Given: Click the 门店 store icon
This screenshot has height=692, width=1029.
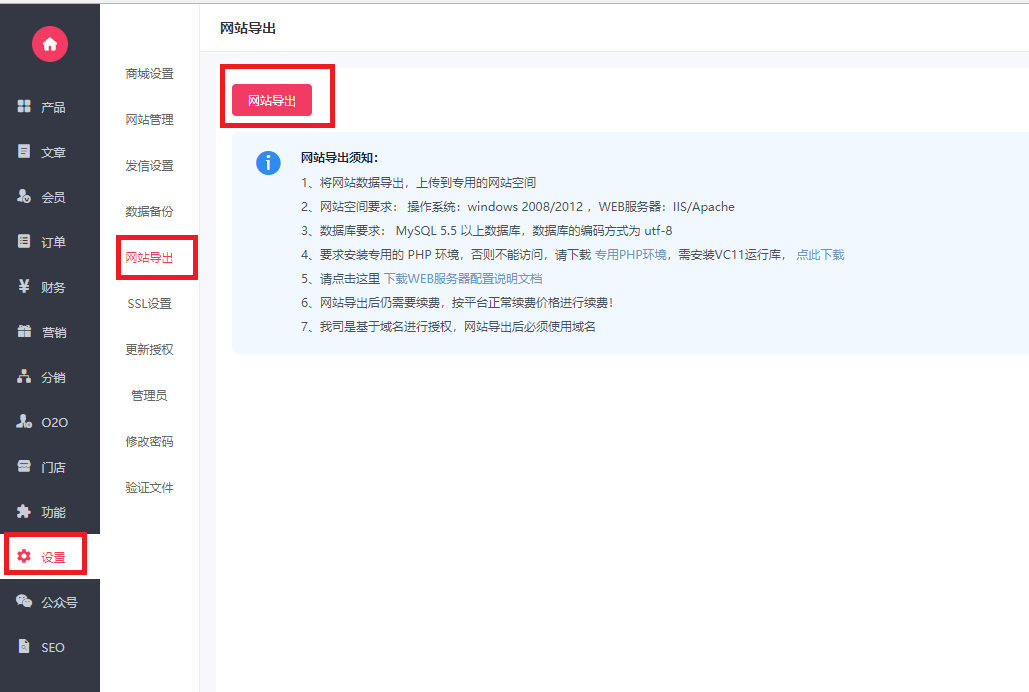Looking at the screenshot, I should [x=24, y=467].
